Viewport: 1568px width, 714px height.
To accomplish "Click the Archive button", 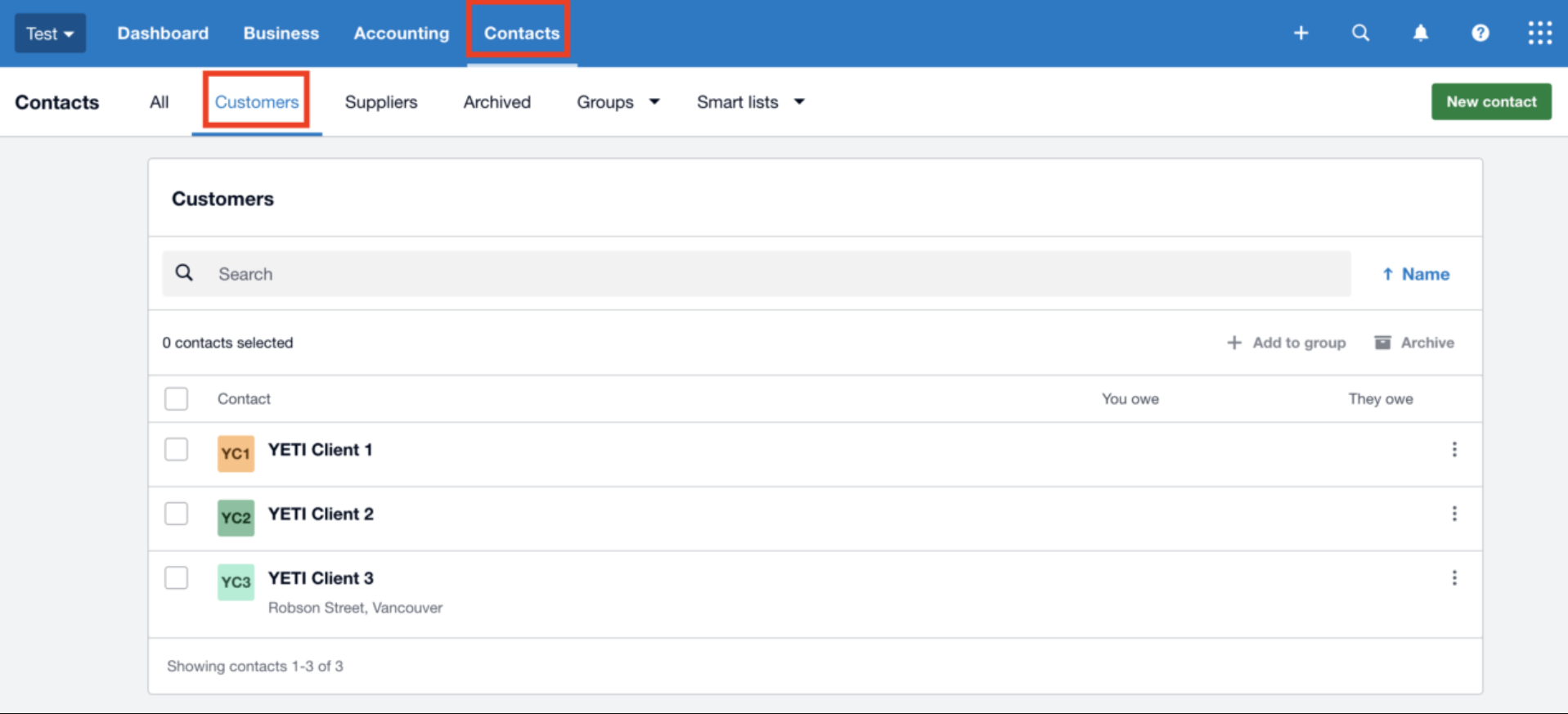I will coord(1414,343).
